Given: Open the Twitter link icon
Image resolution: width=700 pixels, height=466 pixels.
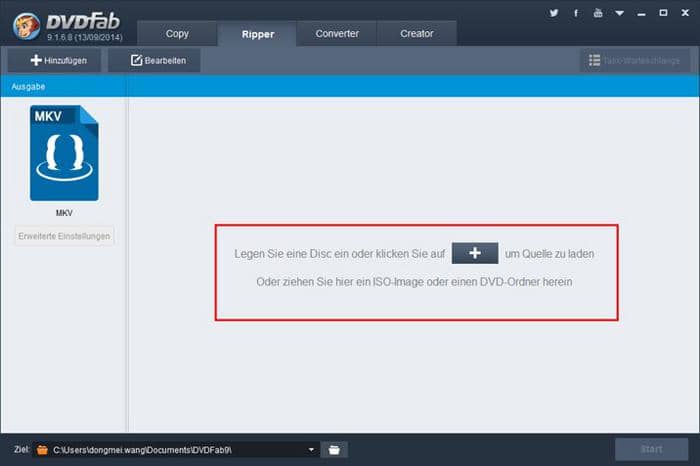Looking at the screenshot, I should [554, 13].
